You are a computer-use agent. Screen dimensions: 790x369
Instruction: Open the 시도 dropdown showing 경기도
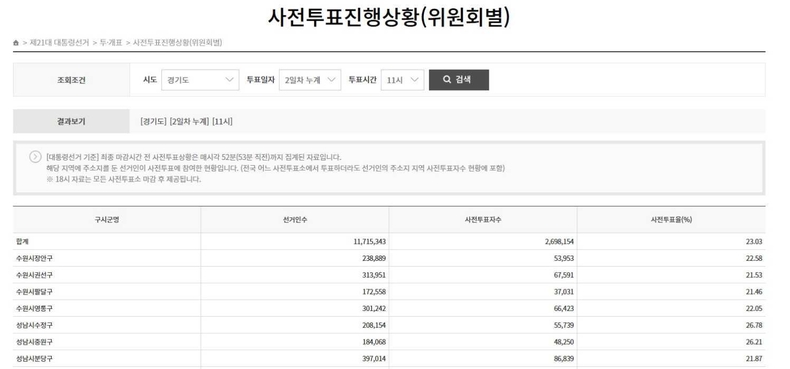[x=200, y=80]
